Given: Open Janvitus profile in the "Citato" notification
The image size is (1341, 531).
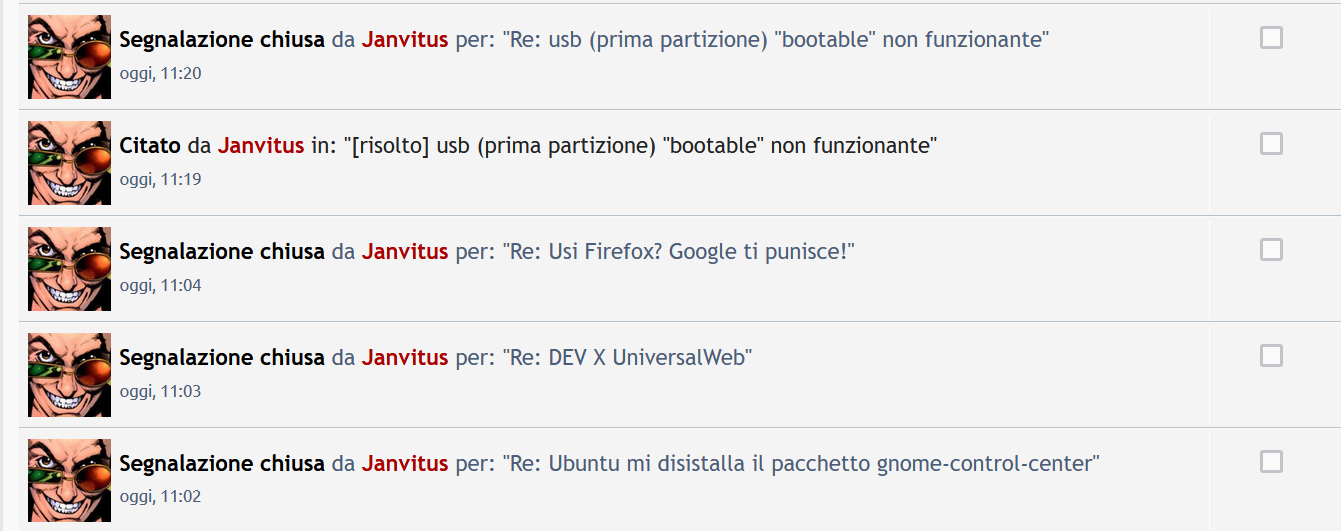Looking at the screenshot, I should click(260, 146).
